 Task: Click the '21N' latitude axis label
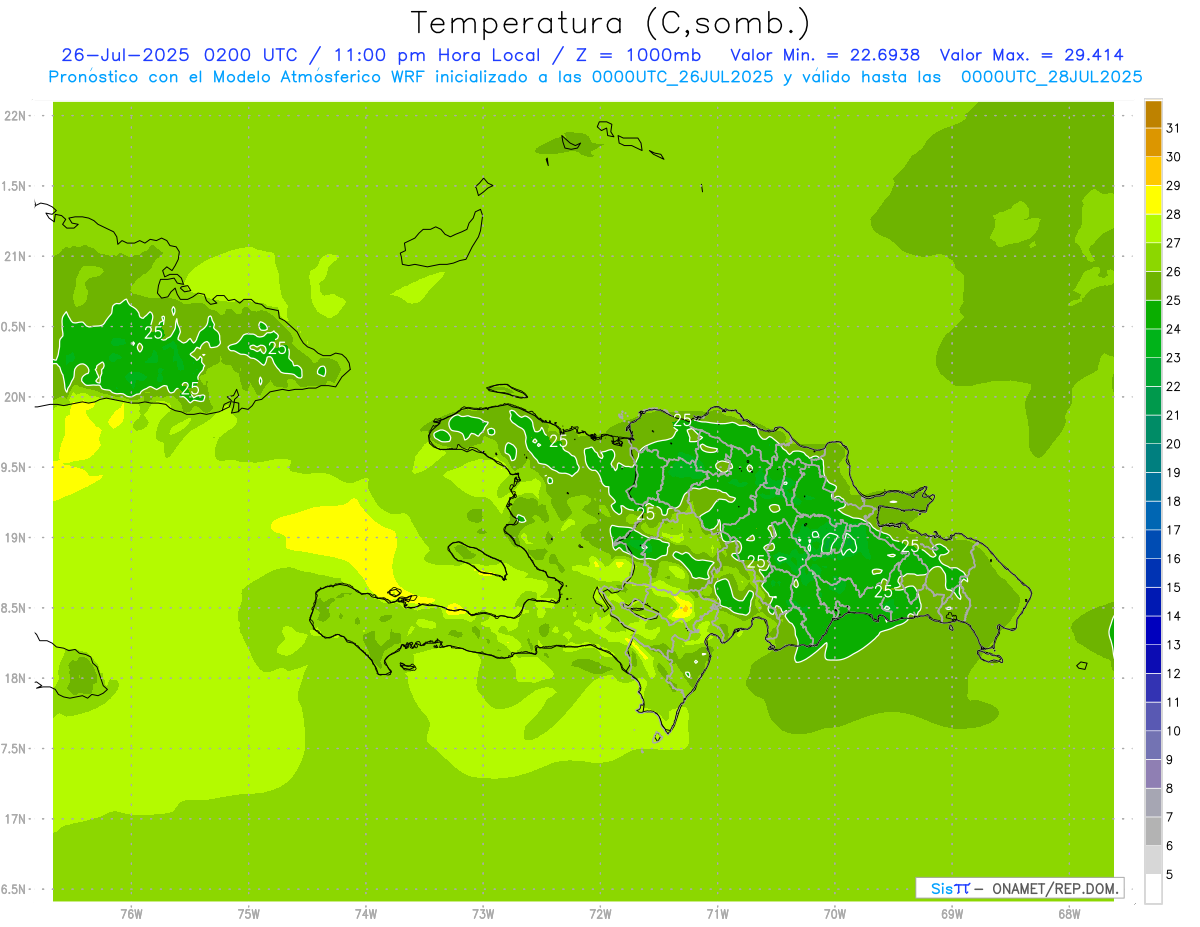15,256
